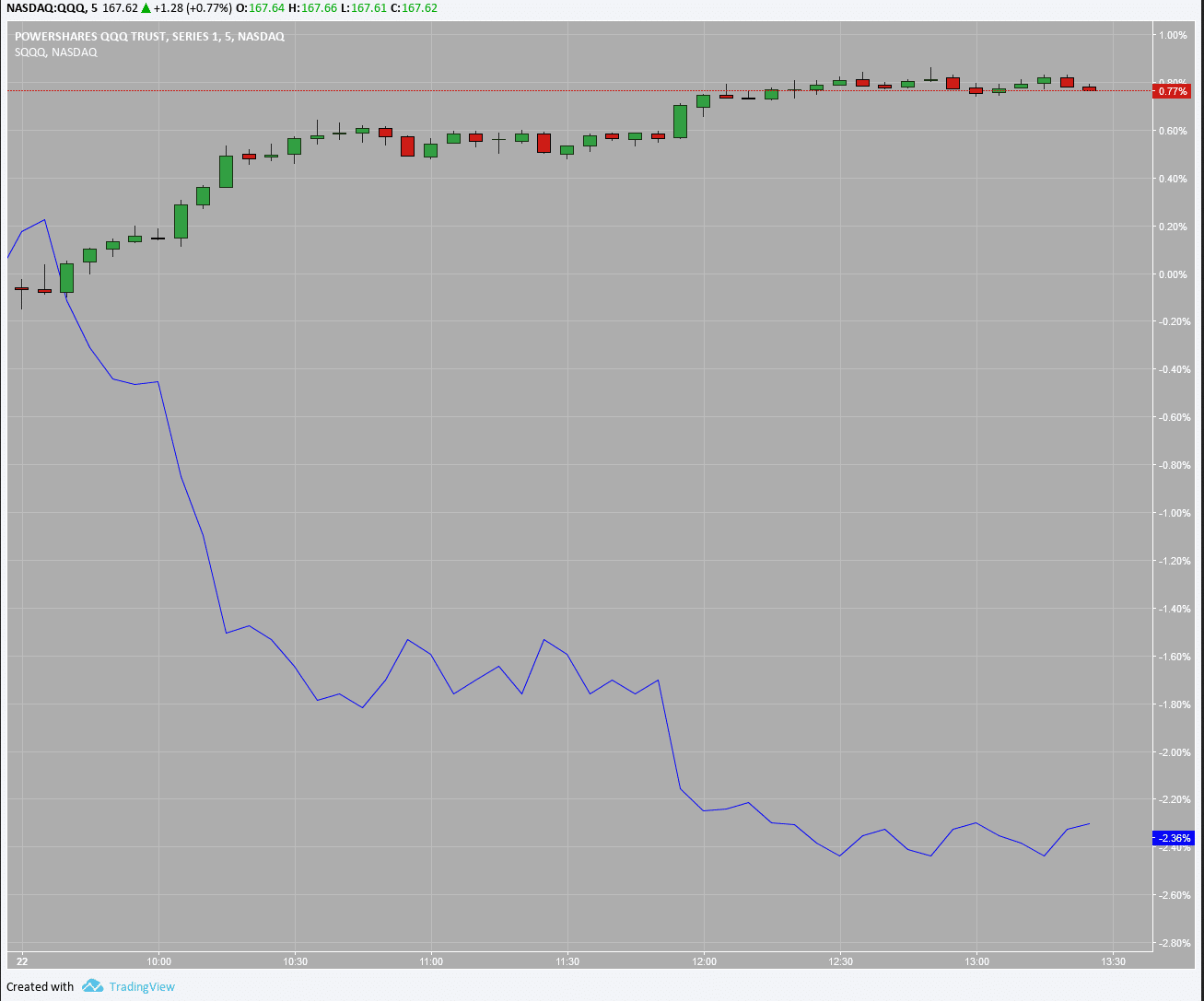Click the 0.00% label on price axis

point(1174,274)
